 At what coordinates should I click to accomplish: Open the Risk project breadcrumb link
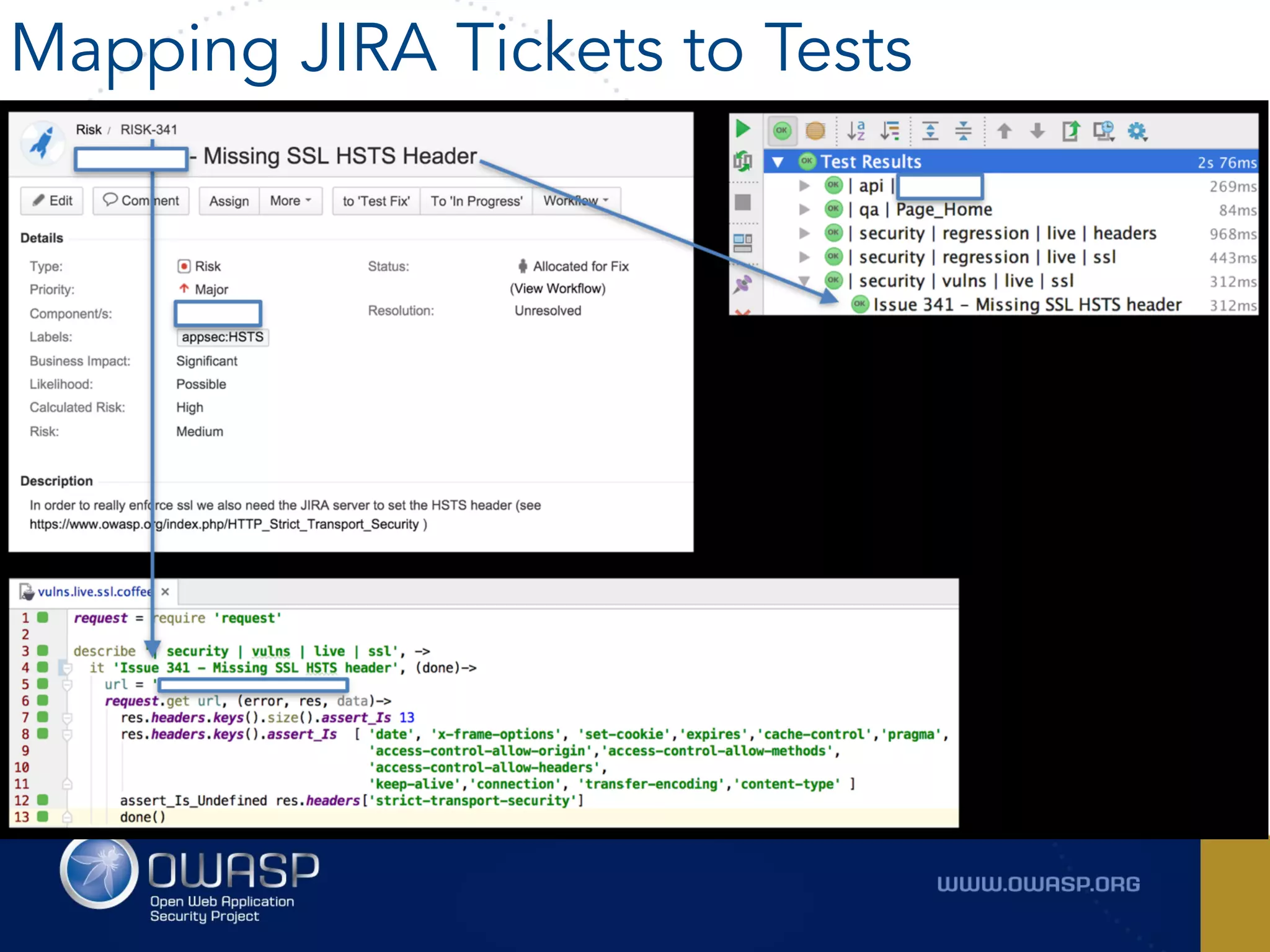pyautogui.click(x=89, y=130)
